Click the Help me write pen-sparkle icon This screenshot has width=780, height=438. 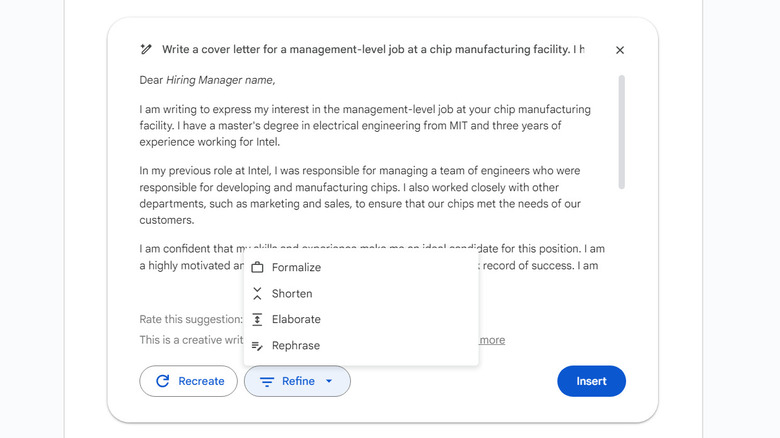pos(146,49)
